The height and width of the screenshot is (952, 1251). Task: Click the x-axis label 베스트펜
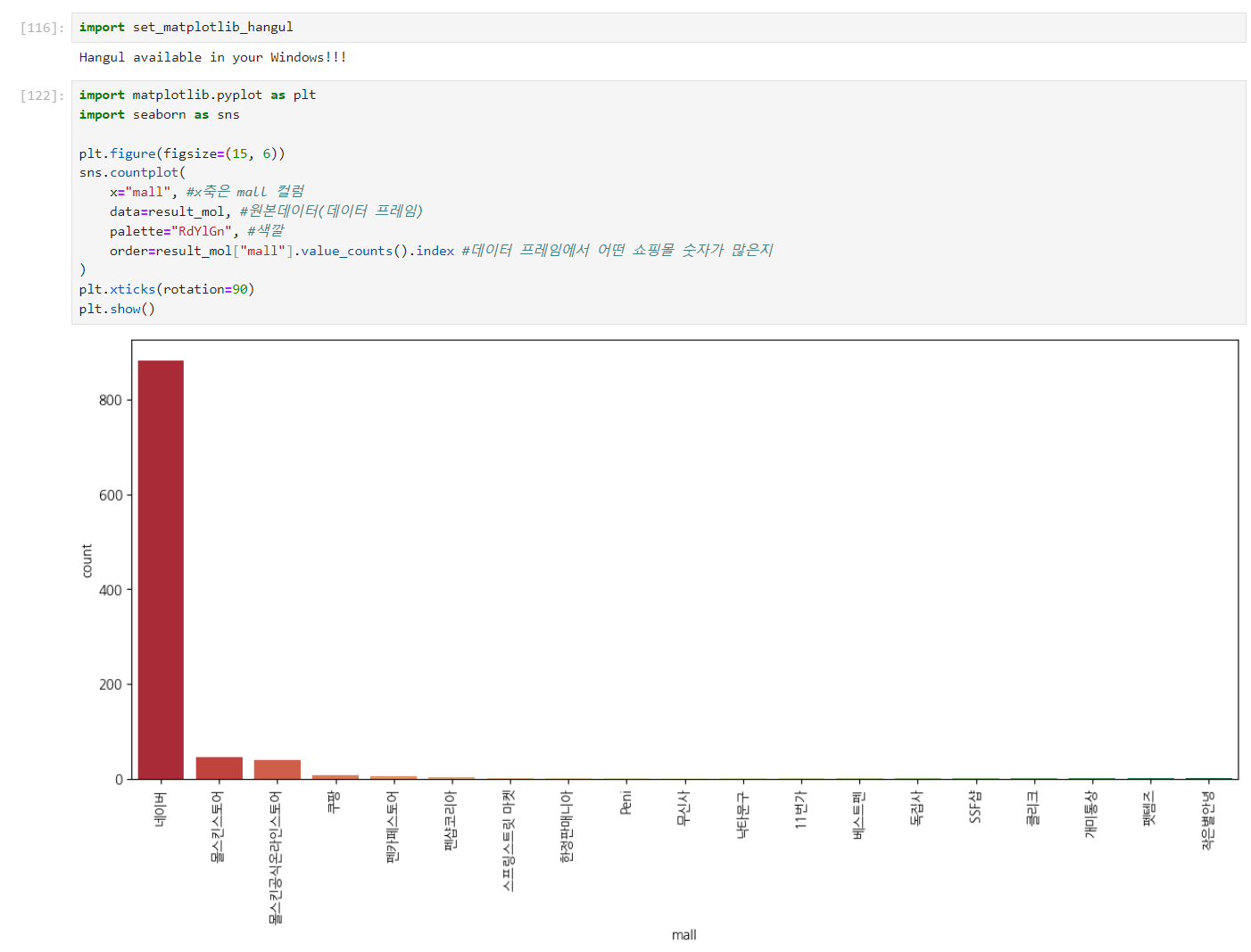(x=857, y=815)
